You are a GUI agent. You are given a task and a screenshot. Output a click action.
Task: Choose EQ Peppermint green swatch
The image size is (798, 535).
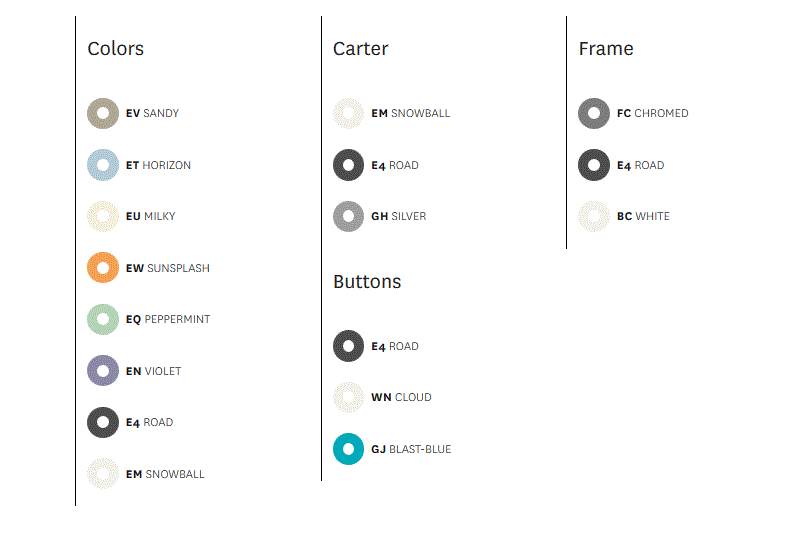103,319
